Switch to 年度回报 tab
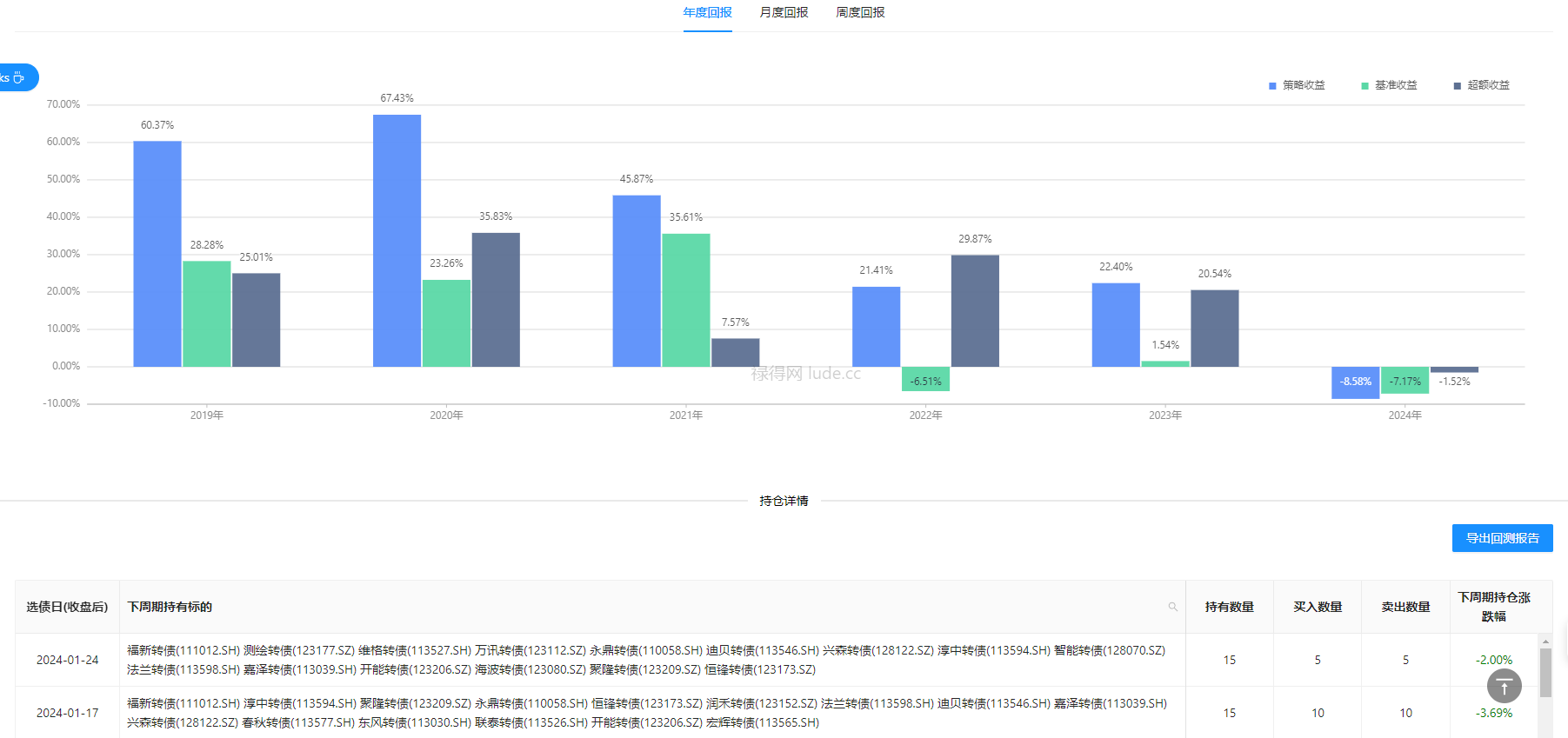Viewport: 1568px width, 738px height. pyautogui.click(x=707, y=12)
